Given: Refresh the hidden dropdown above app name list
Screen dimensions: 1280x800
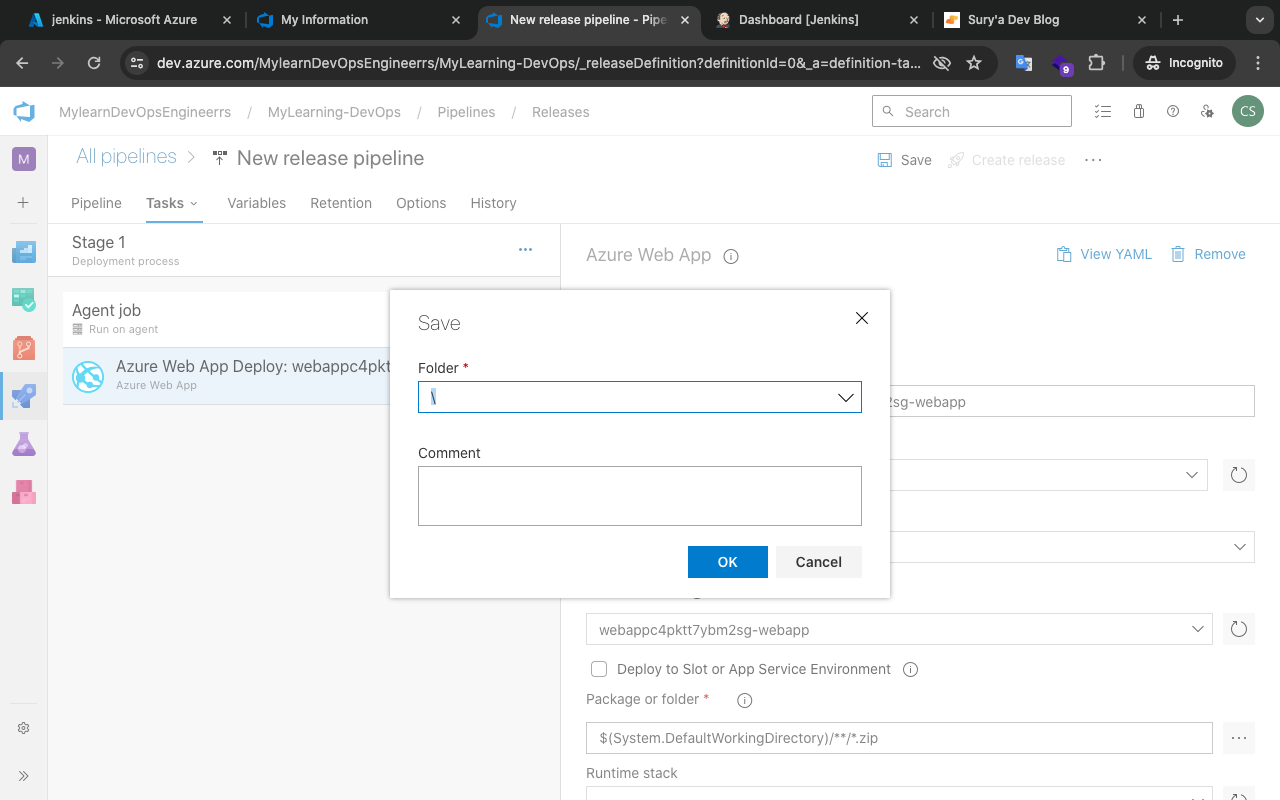Looking at the screenshot, I should pos(1239,475).
